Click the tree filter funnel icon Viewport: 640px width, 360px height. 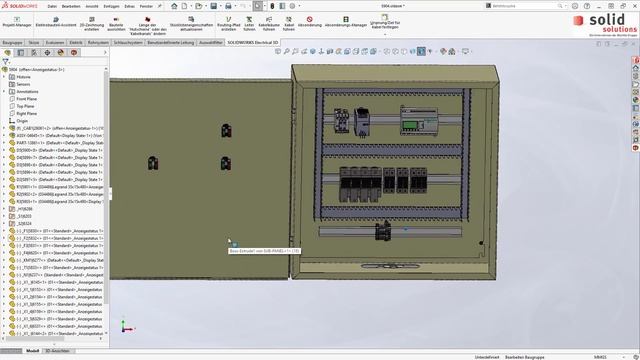pyautogui.click(x=6, y=62)
